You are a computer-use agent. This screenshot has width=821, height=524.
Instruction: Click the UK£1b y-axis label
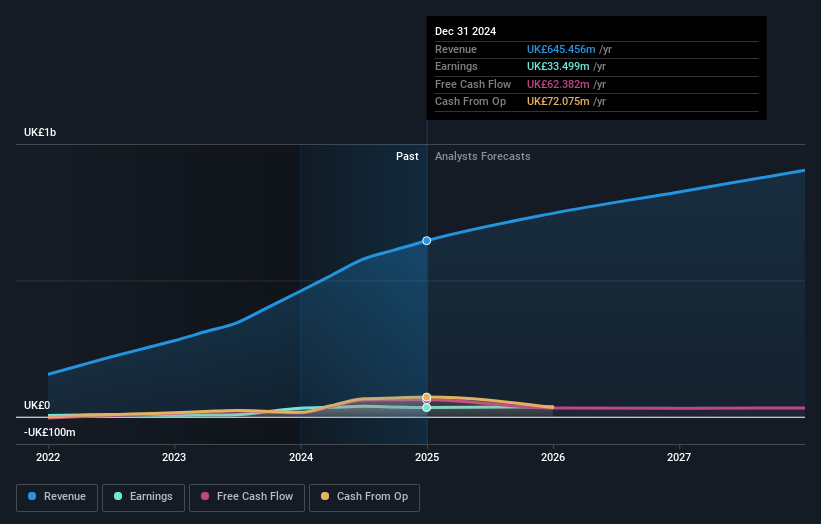pos(40,132)
